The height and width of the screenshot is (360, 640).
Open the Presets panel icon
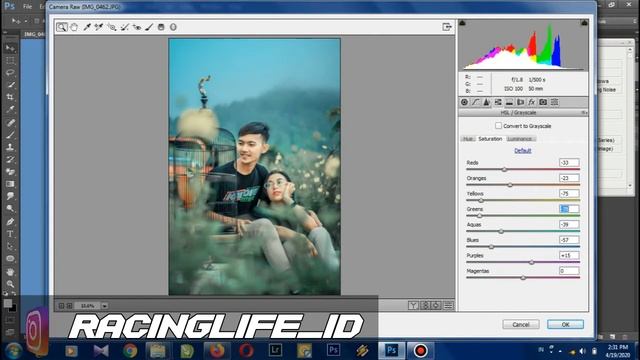click(x=554, y=102)
